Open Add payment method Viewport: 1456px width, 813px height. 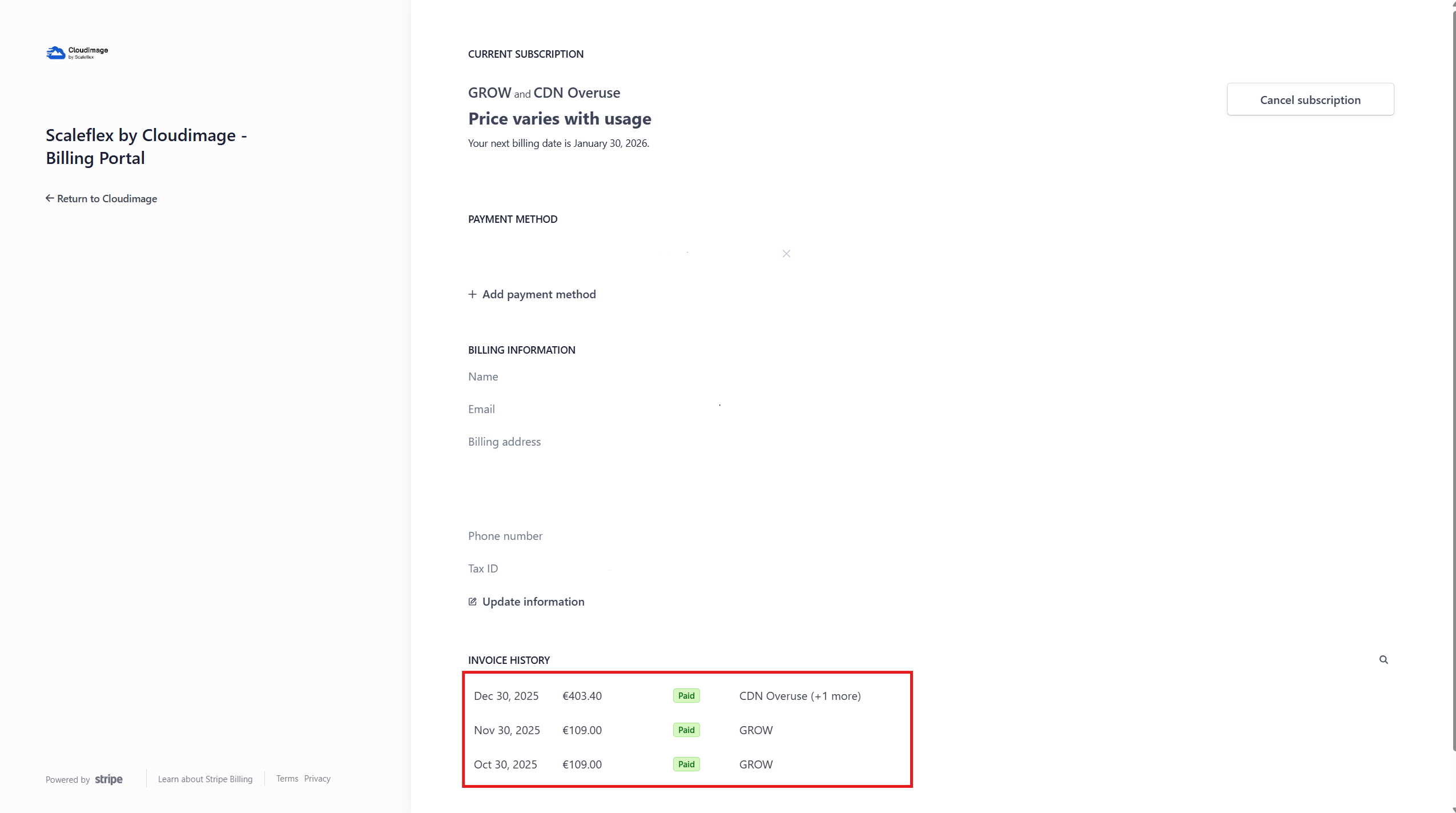pyautogui.click(x=538, y=294)
